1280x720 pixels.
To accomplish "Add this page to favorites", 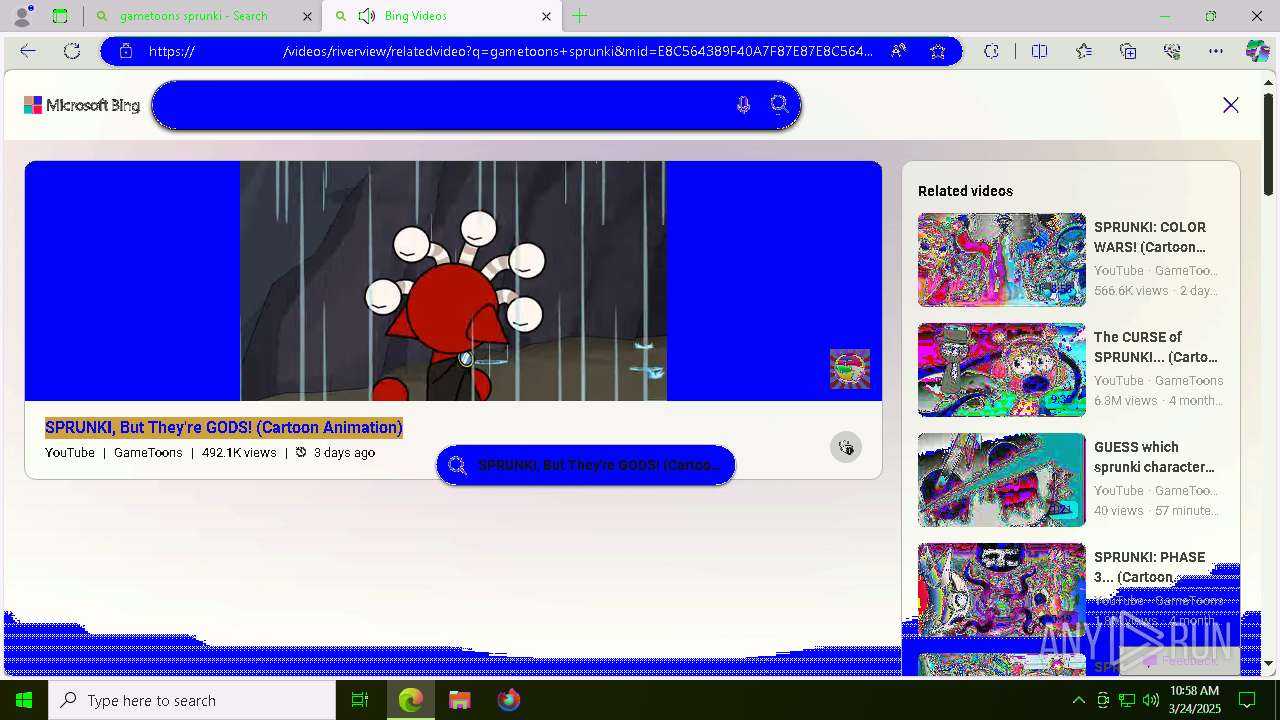I will pos(937,51).
